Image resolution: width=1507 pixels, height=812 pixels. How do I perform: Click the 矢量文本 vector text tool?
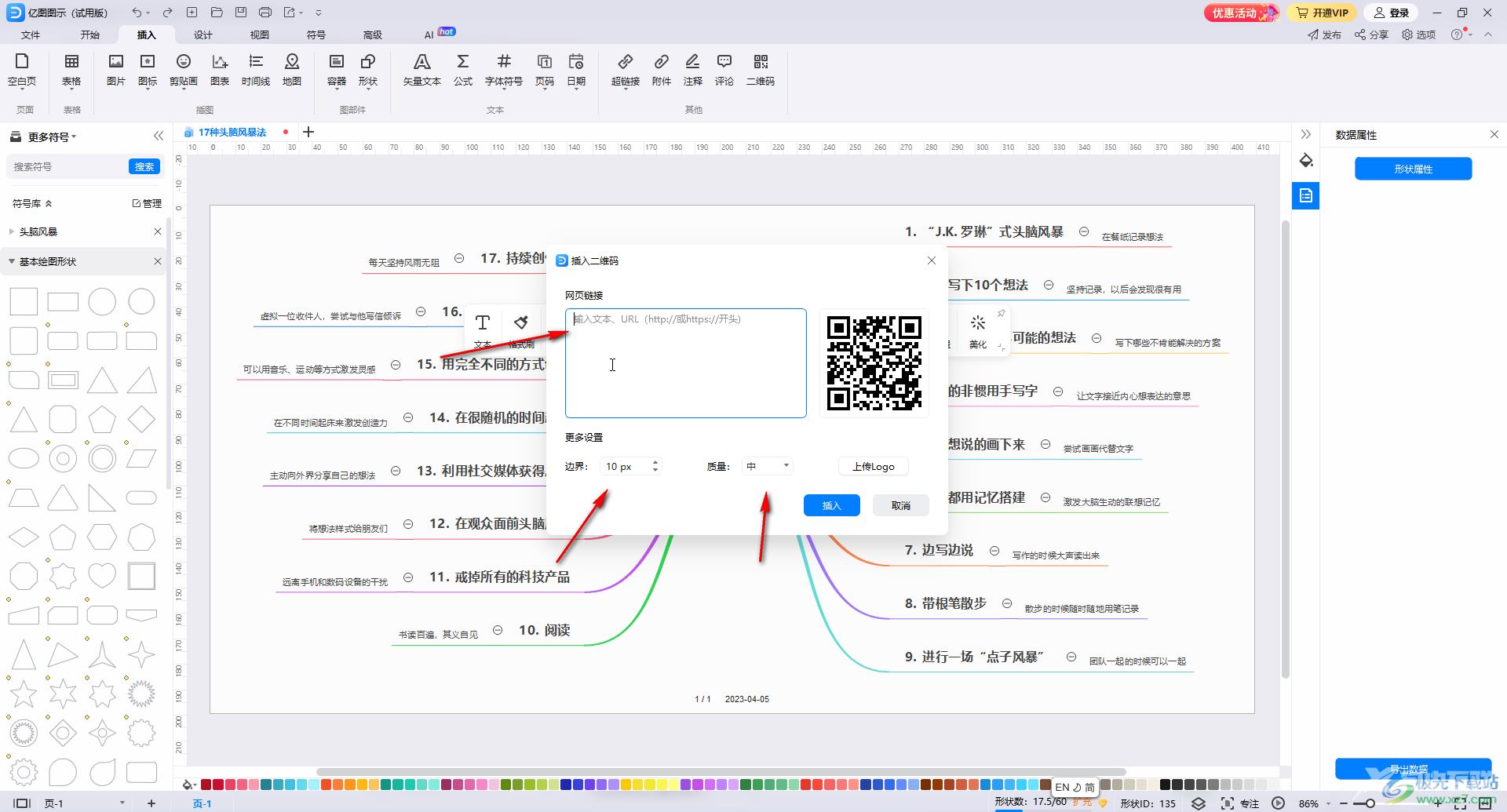coord(422,70)
